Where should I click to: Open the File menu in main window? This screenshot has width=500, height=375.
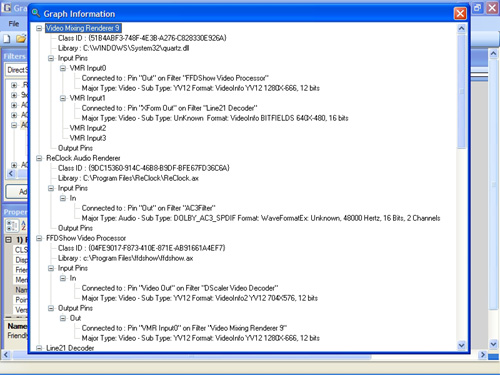14,24
